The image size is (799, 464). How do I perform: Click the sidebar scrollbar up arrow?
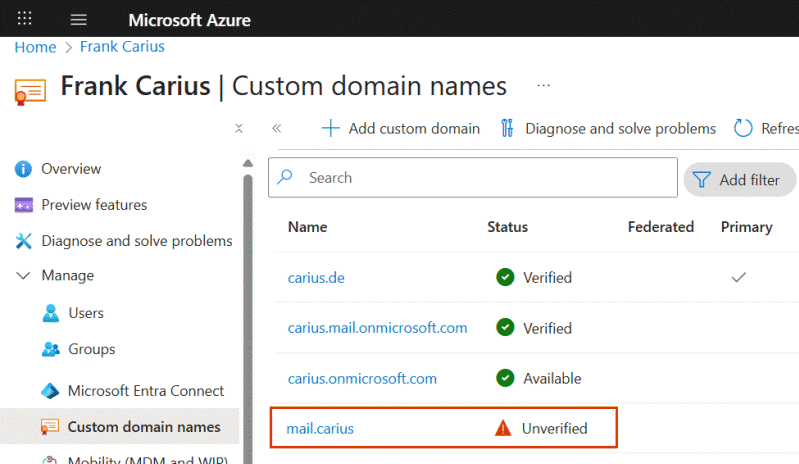(x=248, y=163)
